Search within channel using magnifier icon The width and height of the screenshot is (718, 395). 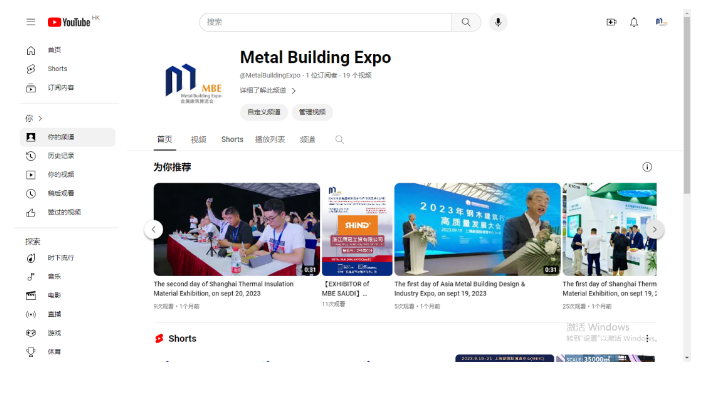(x=339, y=140)
